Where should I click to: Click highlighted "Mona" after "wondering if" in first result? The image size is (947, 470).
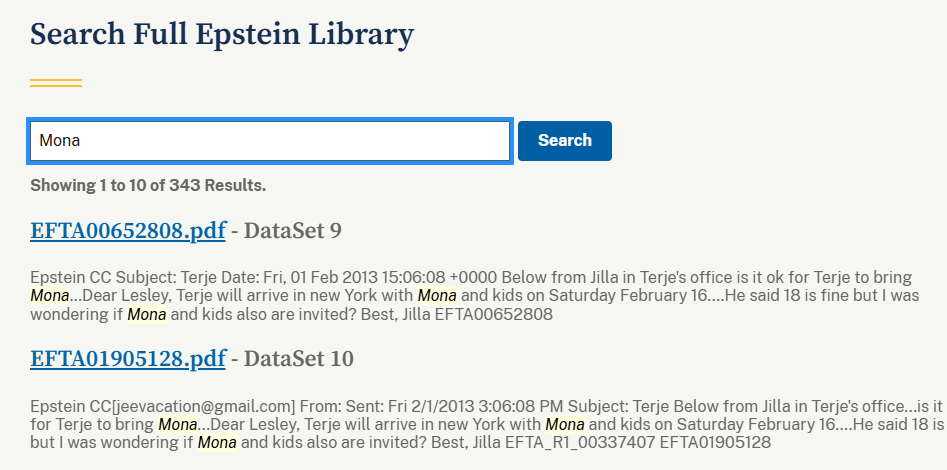coord(147,315)
